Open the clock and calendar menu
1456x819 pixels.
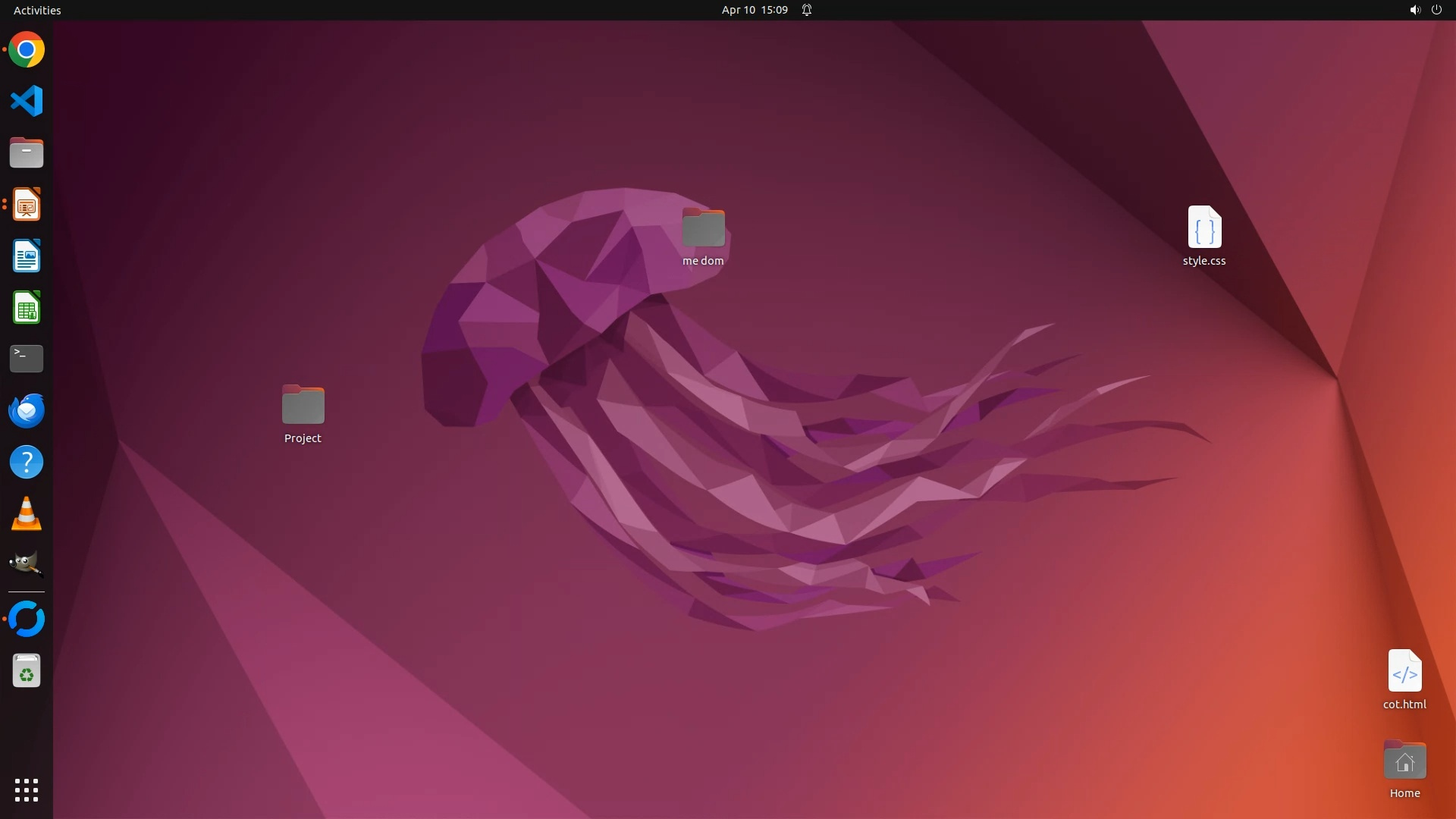coord(754,10)
